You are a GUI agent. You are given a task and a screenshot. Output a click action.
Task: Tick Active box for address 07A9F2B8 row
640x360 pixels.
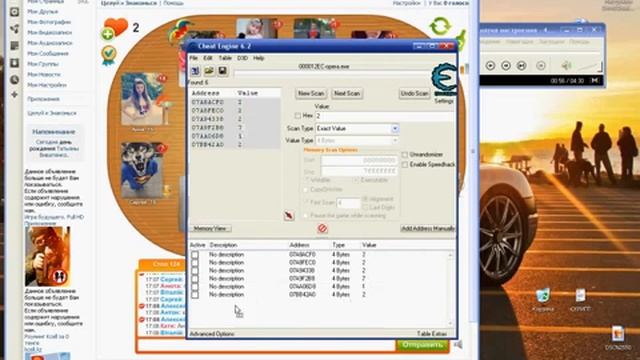click(195, 278)
